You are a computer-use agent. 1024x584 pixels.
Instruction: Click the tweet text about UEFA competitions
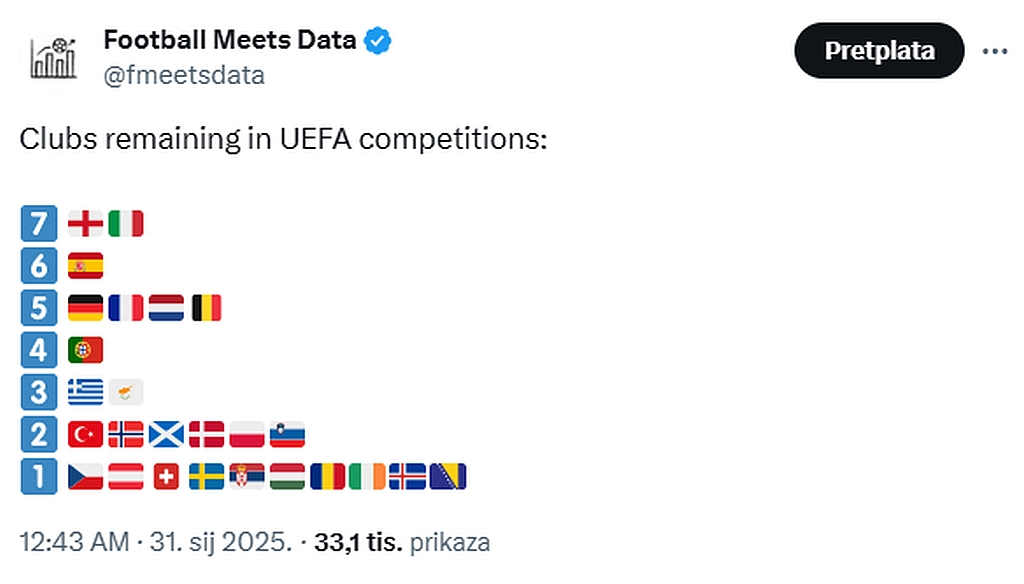pos(283,138)
